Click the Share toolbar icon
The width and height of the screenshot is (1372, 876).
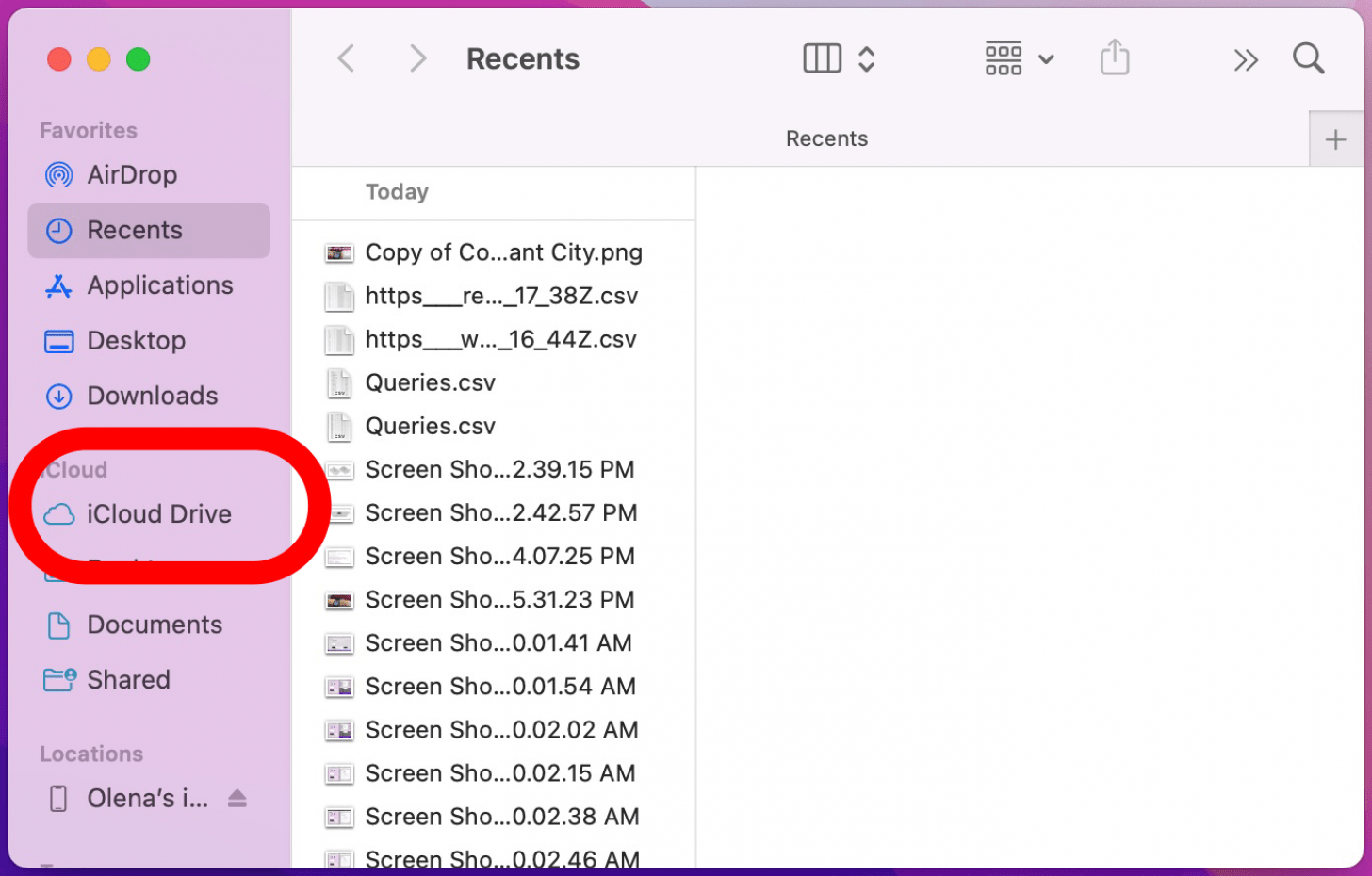click(x=1114, y=58)
